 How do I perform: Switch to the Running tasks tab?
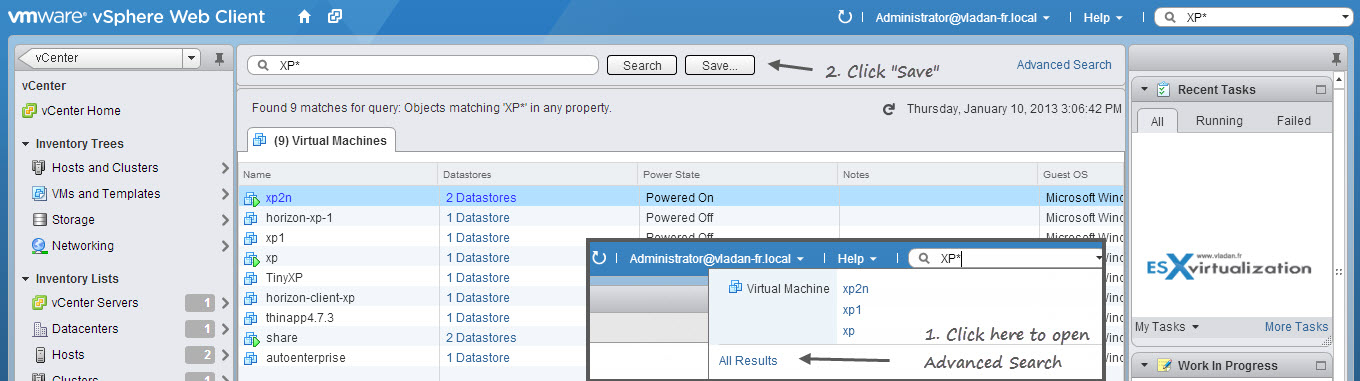tap(1219, 121)
